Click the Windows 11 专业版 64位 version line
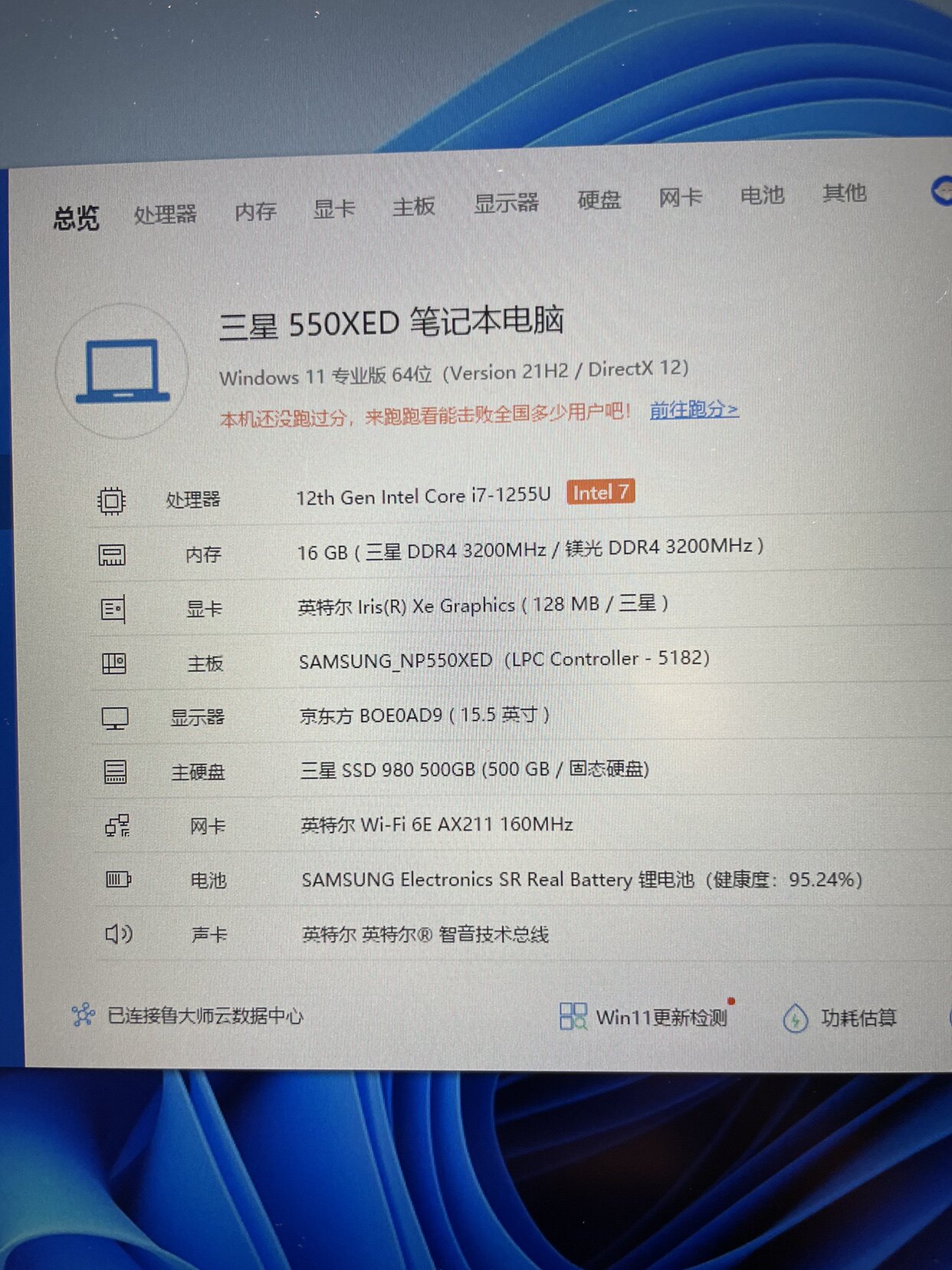The width and height of the screenshot is (952, 1270). (454, 373)
